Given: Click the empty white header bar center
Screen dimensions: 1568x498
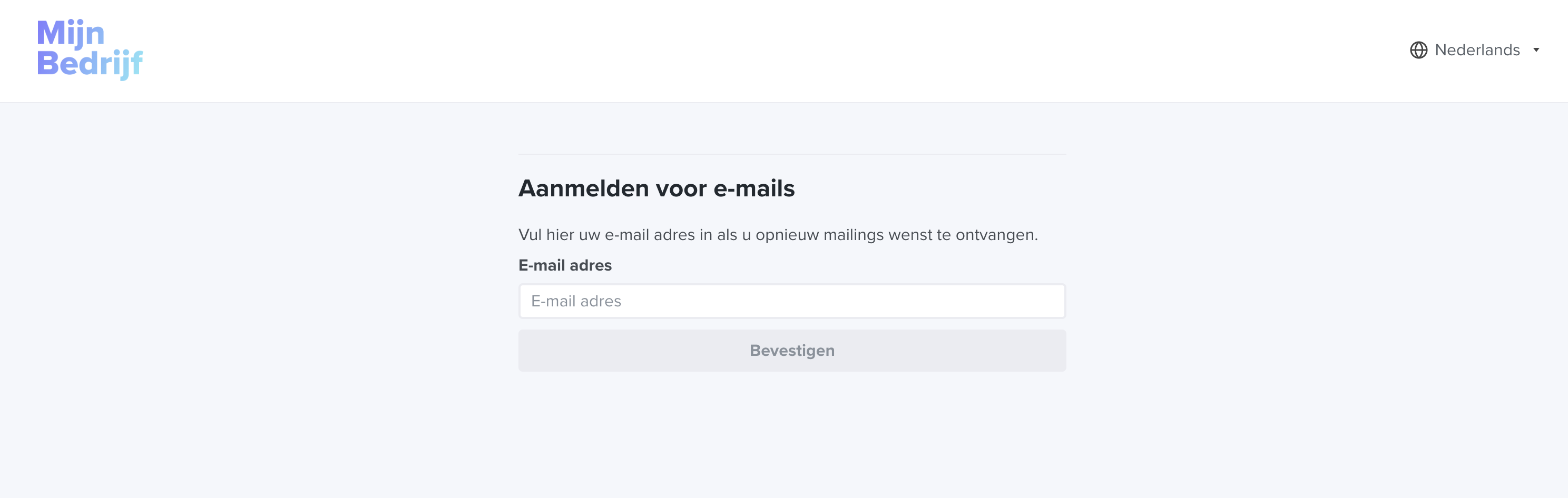Looking at the screenshot, I should (784, 51).
